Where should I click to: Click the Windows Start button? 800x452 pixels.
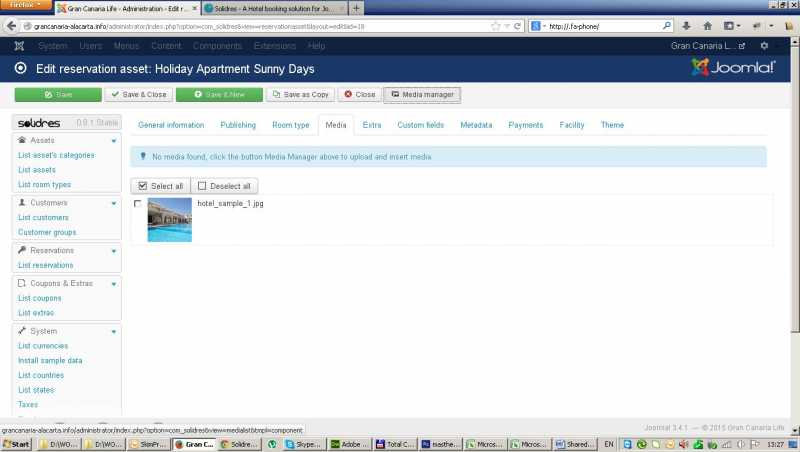point(16,444)
